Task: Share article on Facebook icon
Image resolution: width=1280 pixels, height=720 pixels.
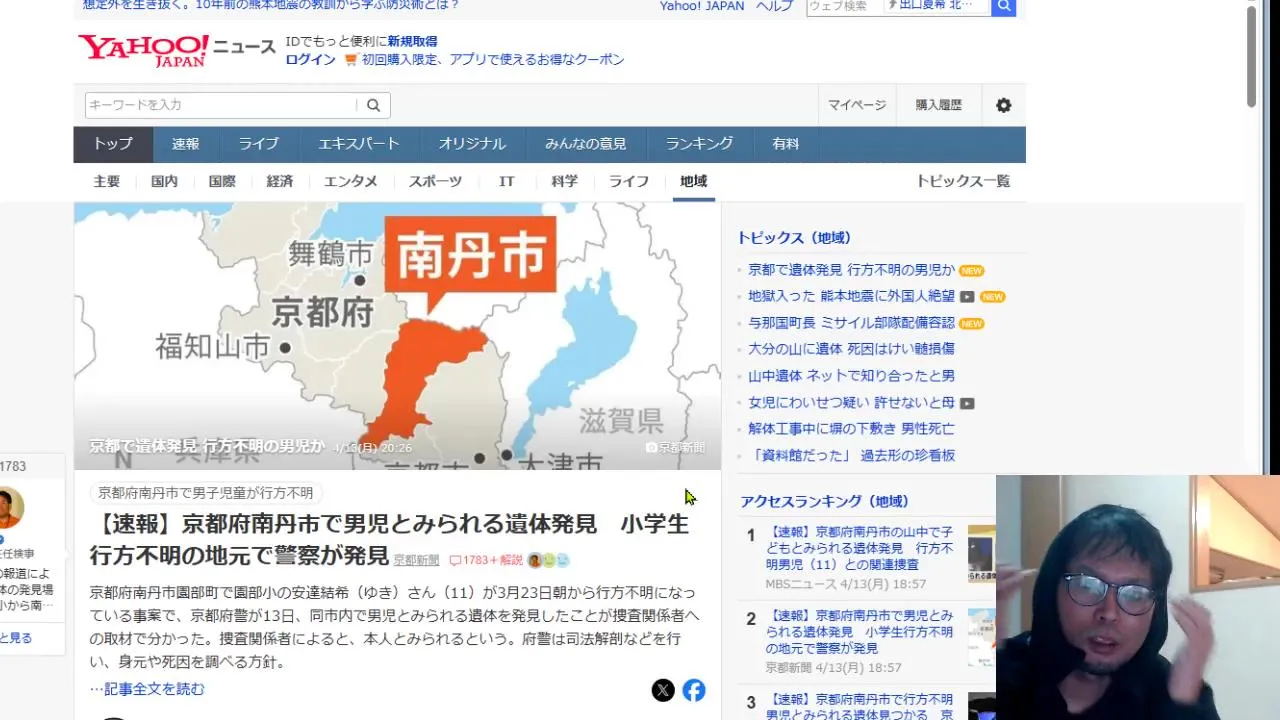Action: 694,690
